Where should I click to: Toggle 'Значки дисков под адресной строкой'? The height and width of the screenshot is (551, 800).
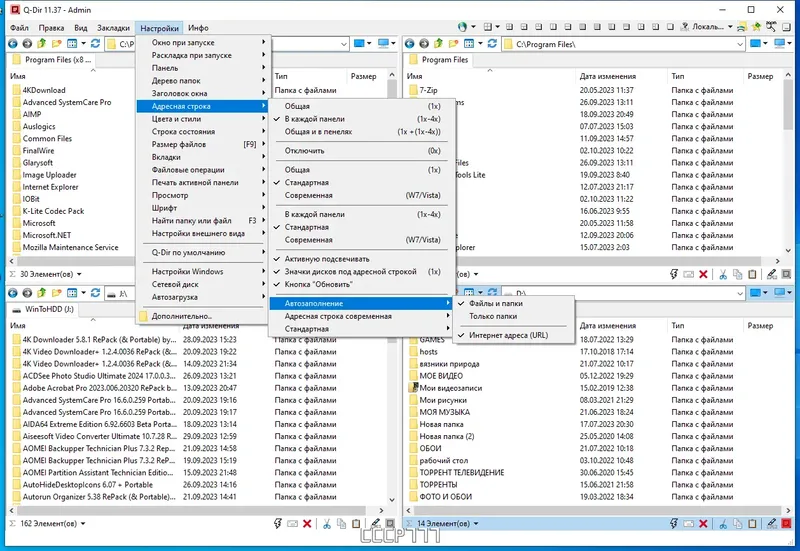(362, 272)
